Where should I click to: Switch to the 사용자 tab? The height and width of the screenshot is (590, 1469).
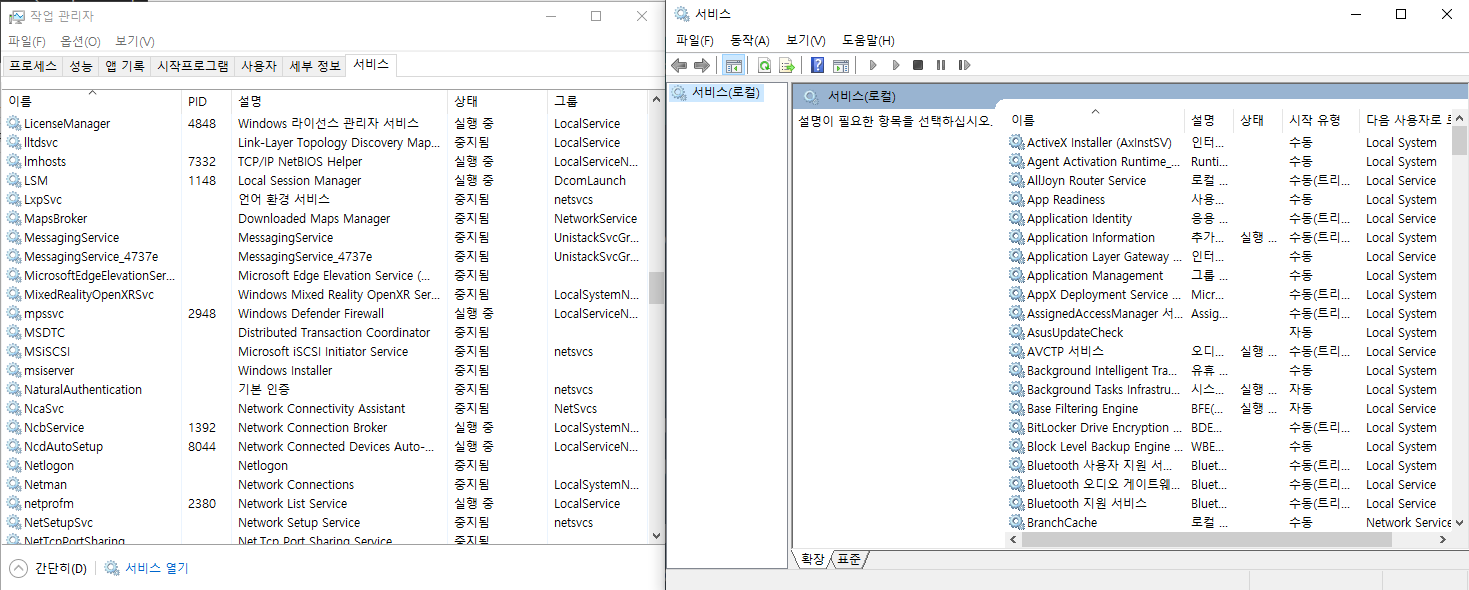(259, 66)
